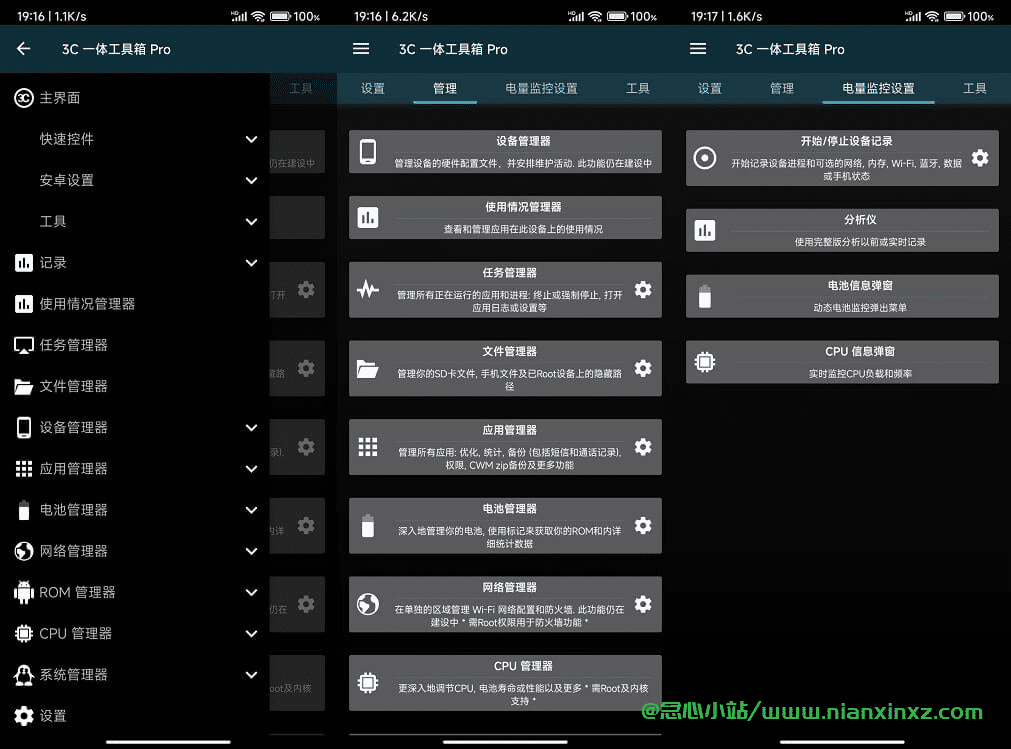Expand the 工具 chevron in the drawer
1011x749 pixels.
pyautogui.click(x=251, y=222)
